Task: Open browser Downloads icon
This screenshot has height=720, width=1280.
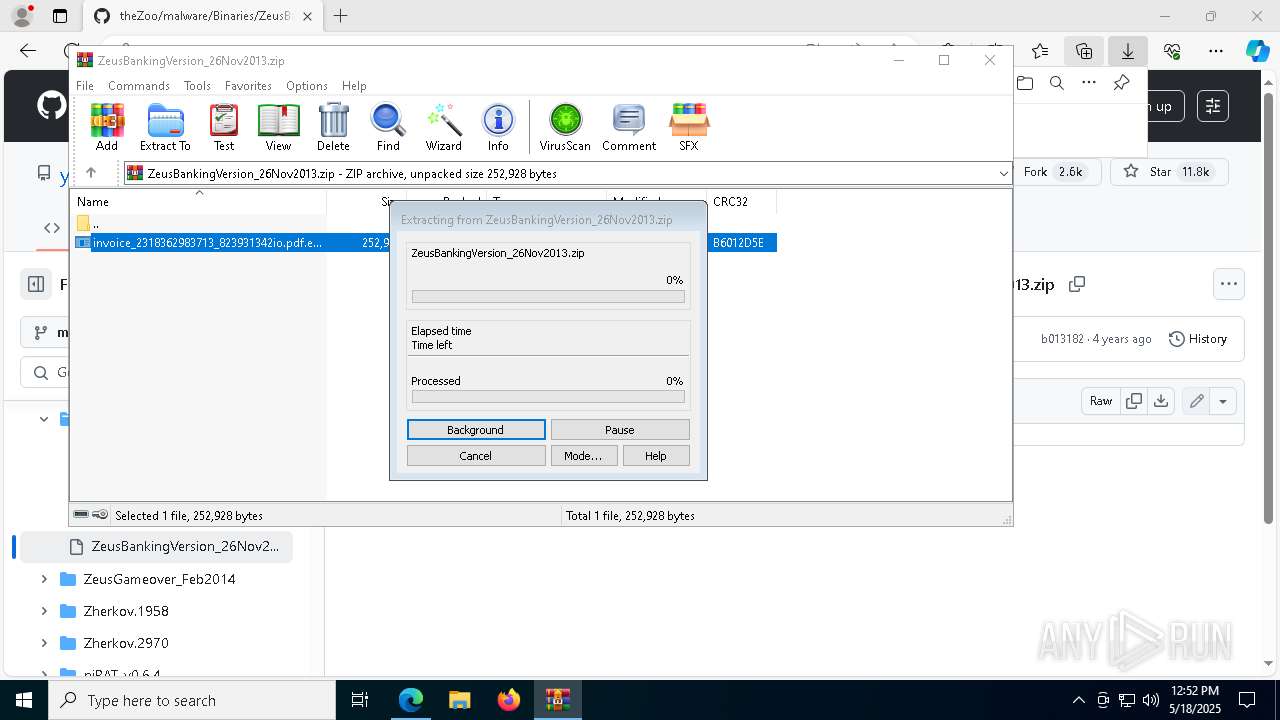Action: click(1128, 51)
